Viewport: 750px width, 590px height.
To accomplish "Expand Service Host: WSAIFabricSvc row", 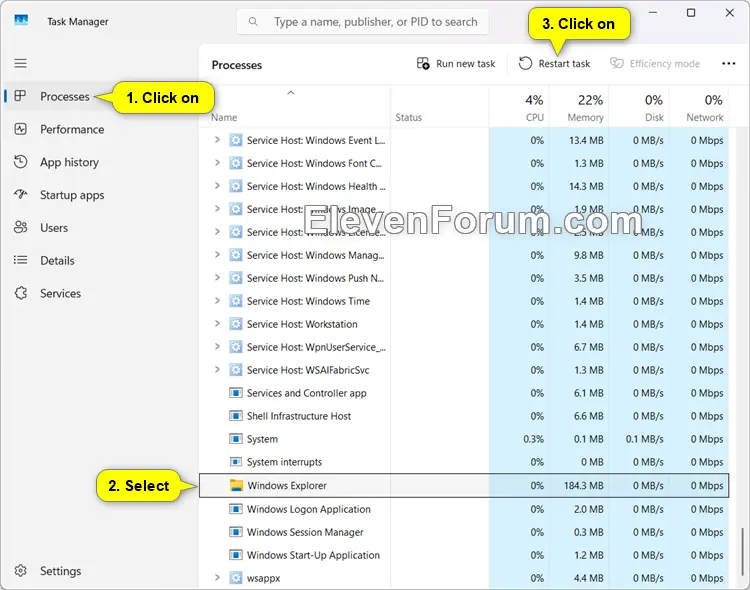I will [217, 369].
